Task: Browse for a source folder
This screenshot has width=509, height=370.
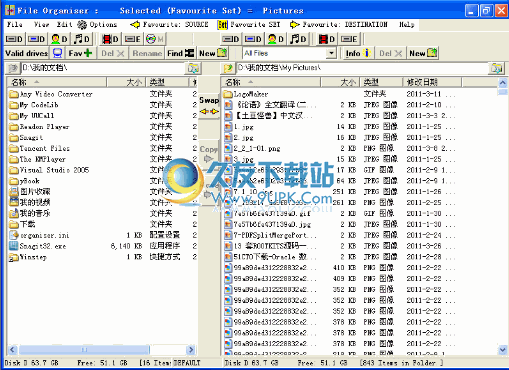Action: click(193, 68)
